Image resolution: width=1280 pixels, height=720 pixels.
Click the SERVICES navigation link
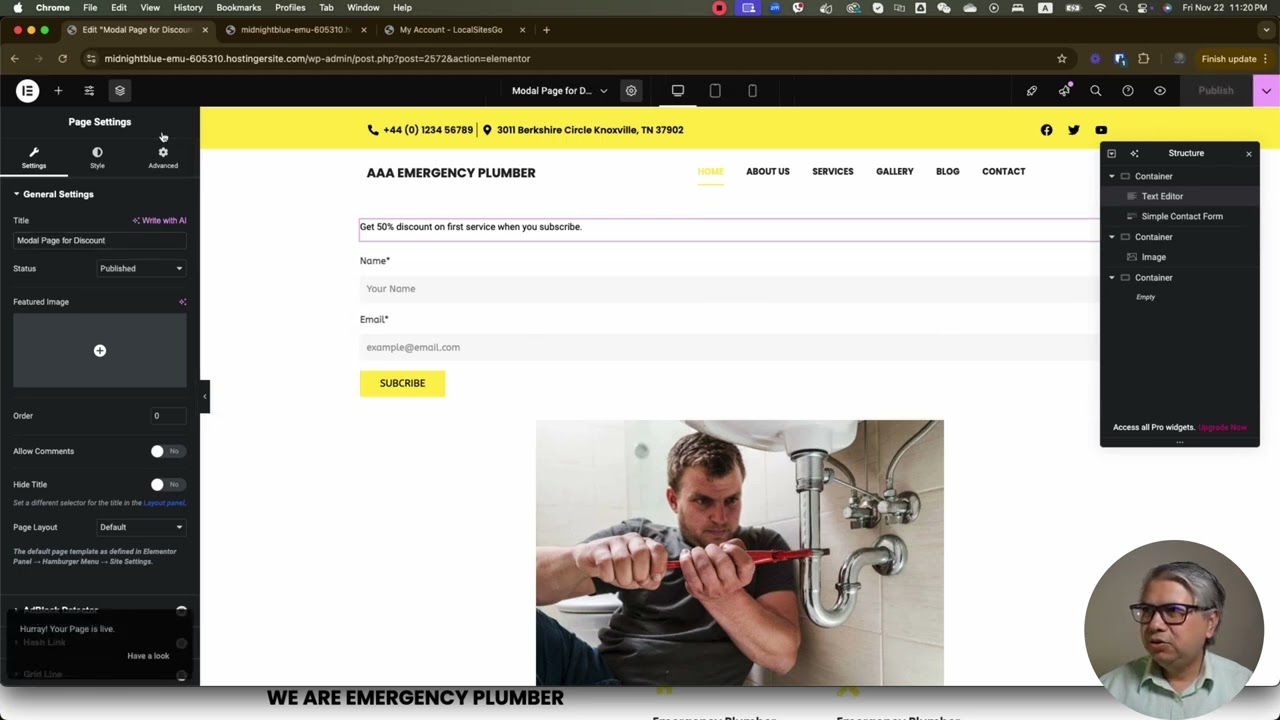tap(833, 171)
